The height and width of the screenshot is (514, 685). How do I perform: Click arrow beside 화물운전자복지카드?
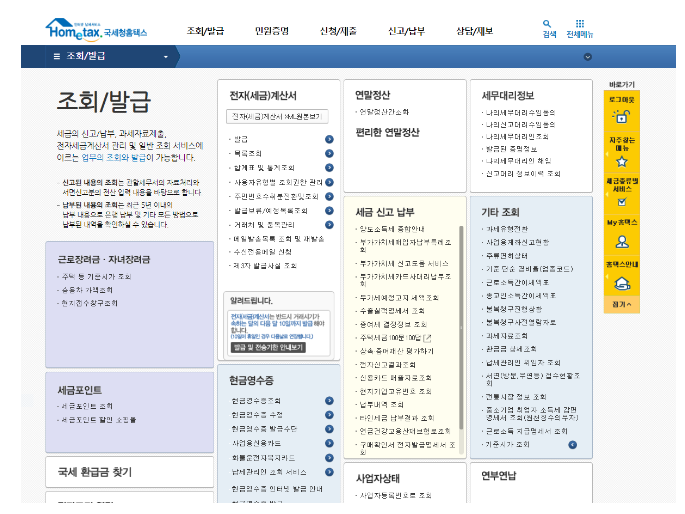click(329, 458)
